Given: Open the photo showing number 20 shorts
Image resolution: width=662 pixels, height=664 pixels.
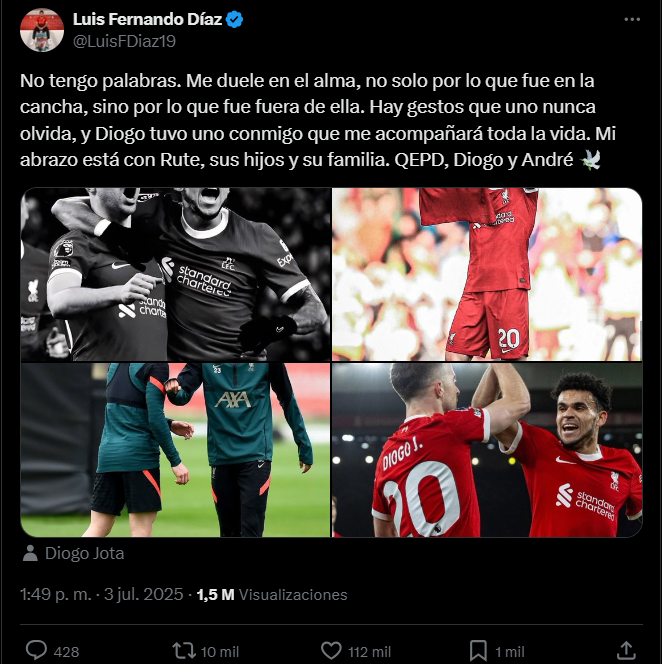Looking at the screenshot, I should pos(487,274).
